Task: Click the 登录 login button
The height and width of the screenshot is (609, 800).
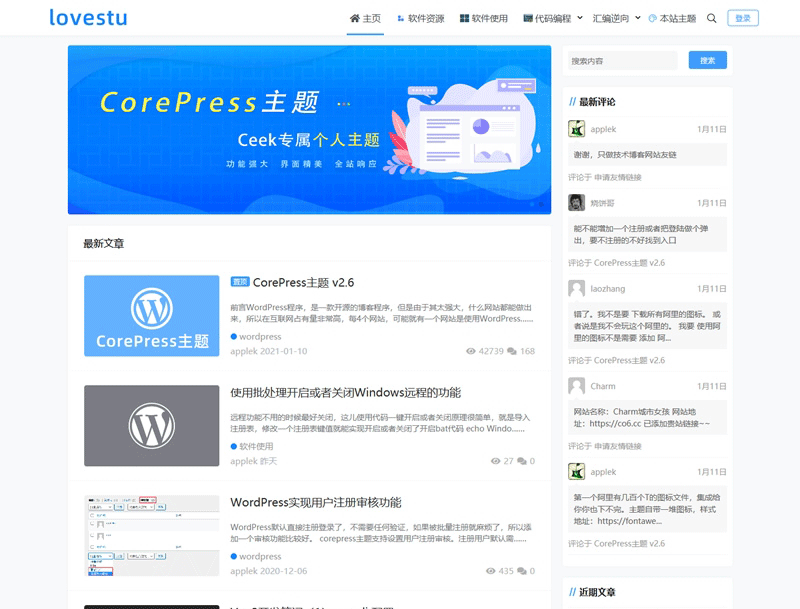Action: click(x=743, y=18)
